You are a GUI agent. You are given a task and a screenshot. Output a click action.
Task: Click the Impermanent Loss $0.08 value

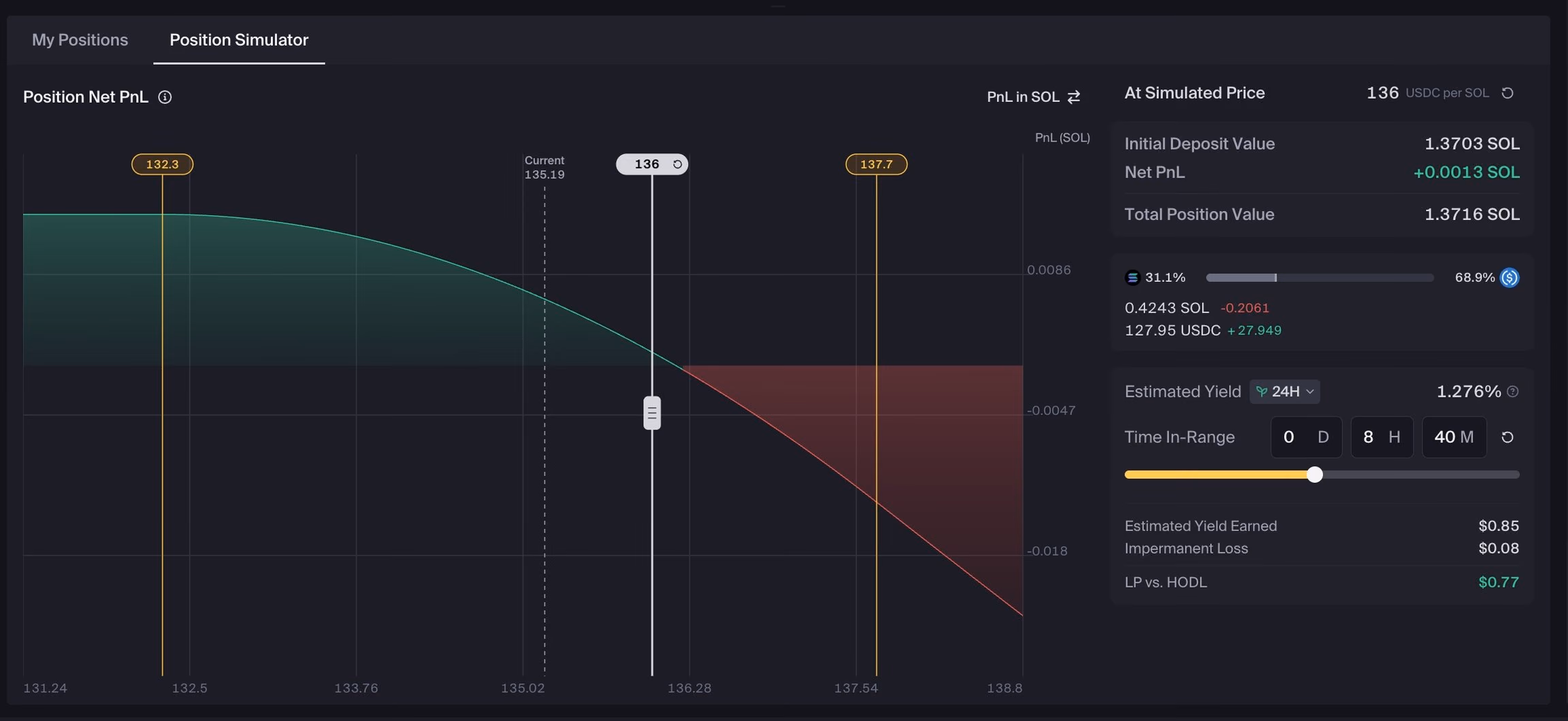tap(1499, 548)
